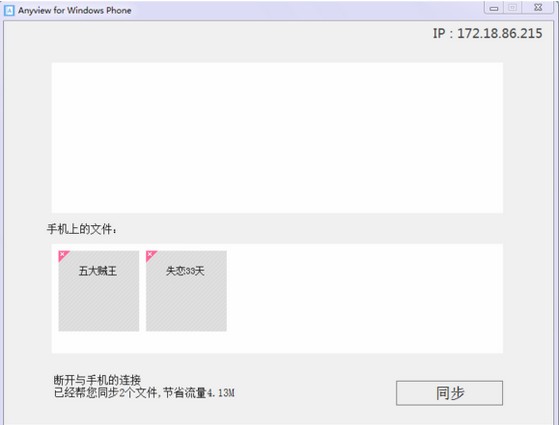Maximize the Anyview window
Image resolution: width=559 pixels, height=425 pixels.
click(512, 8)
